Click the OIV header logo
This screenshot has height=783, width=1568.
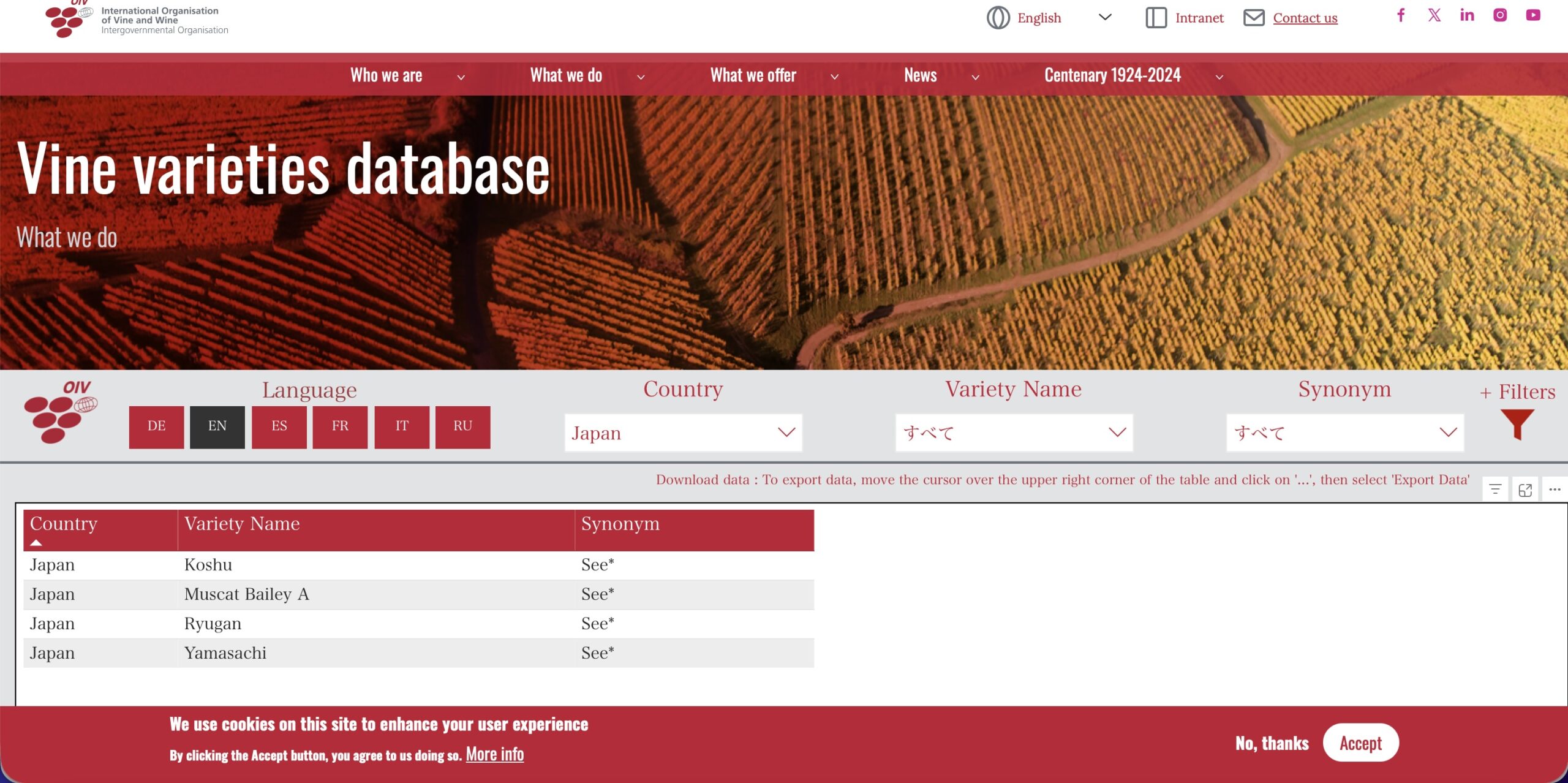pos(137,19)
